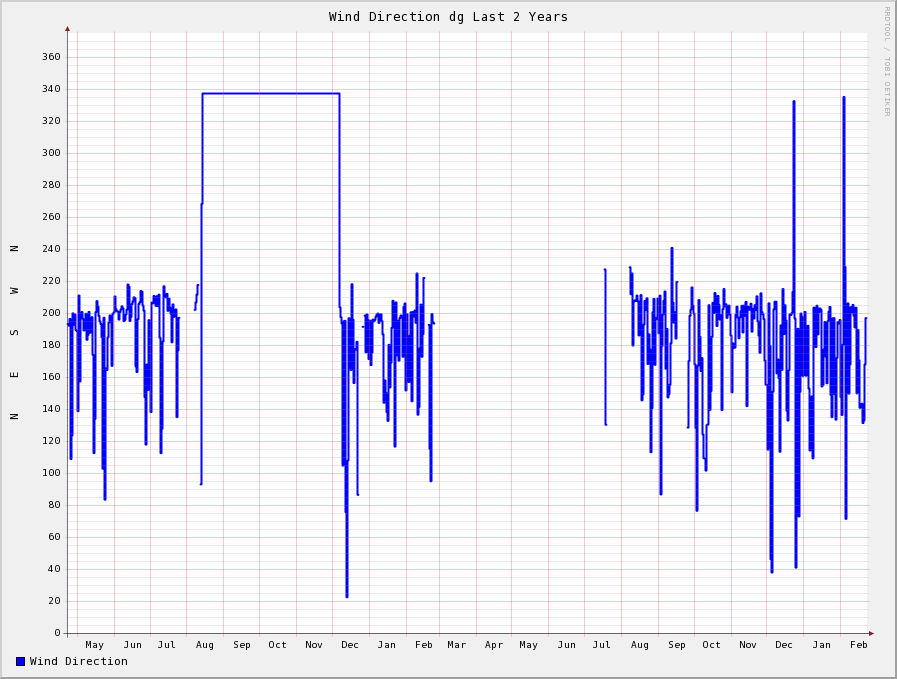Click the 300 y-axis tick label
The height and width of the screenshot is (679, 897).
pyautogui.click(x=51, y=153)
